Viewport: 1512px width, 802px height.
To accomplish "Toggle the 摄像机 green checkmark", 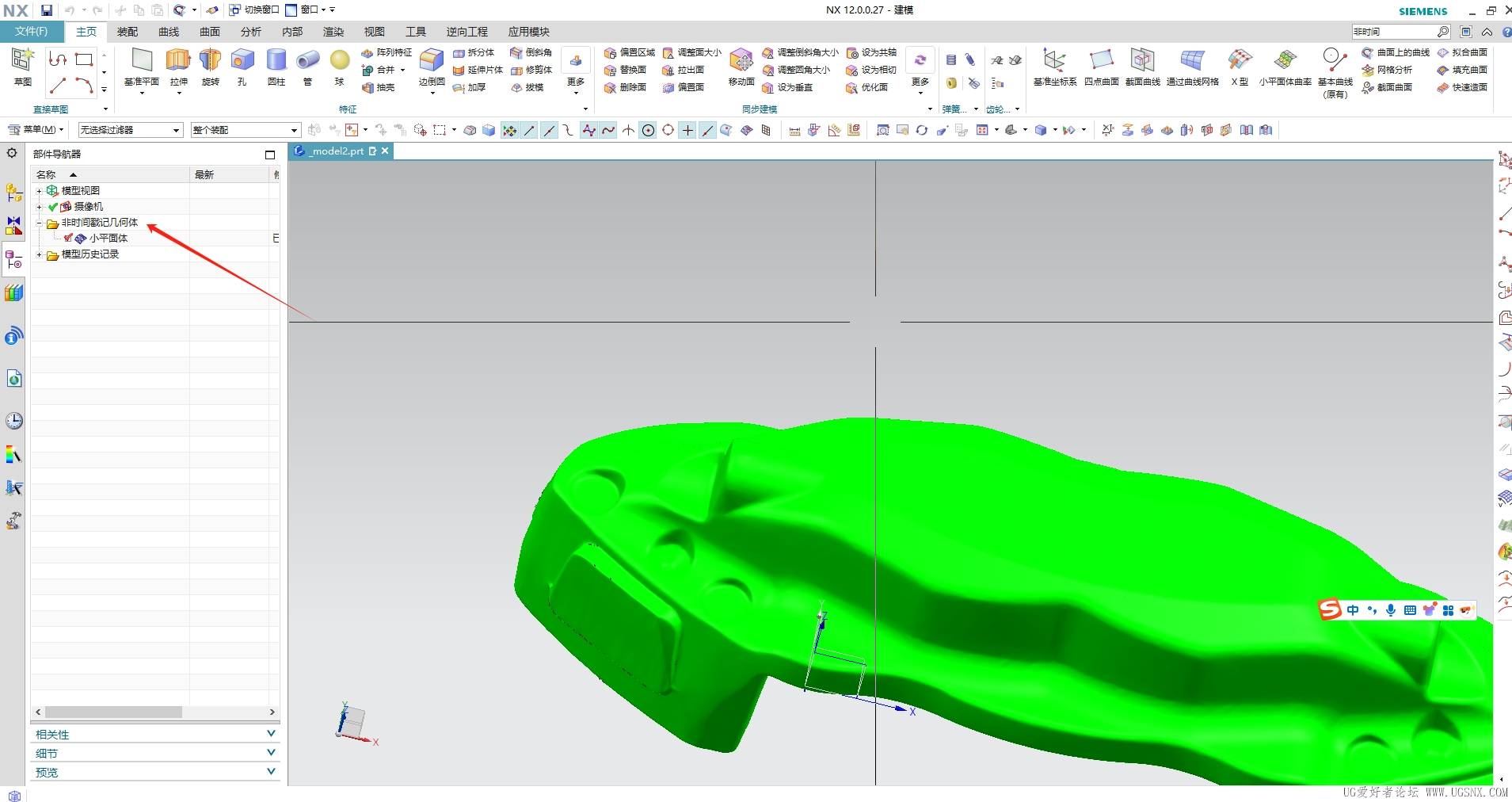I will pyautogui.click(x=53, y=206).
